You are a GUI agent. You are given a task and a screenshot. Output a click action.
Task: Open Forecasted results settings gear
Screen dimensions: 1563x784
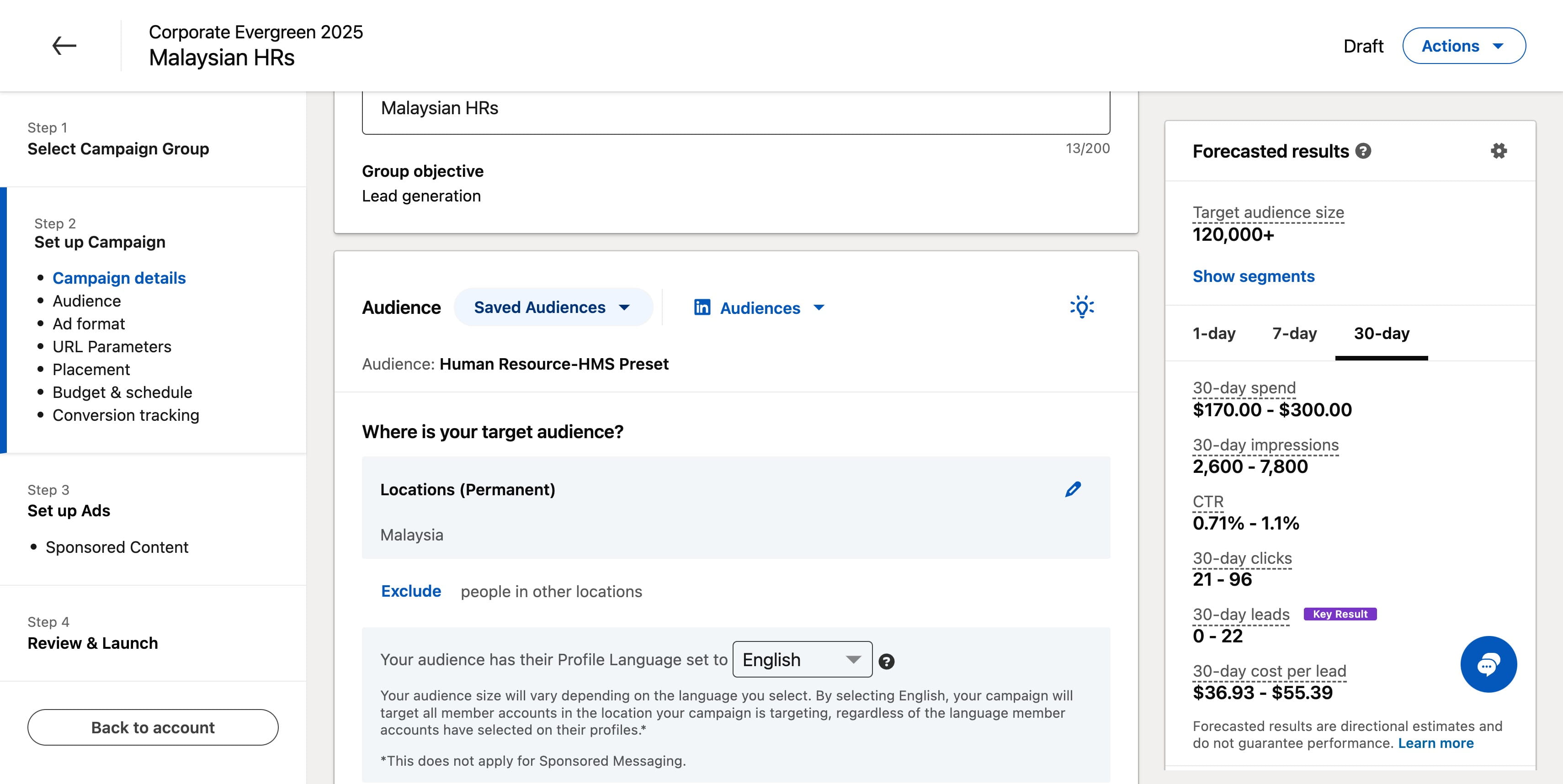pos(1499,151)
